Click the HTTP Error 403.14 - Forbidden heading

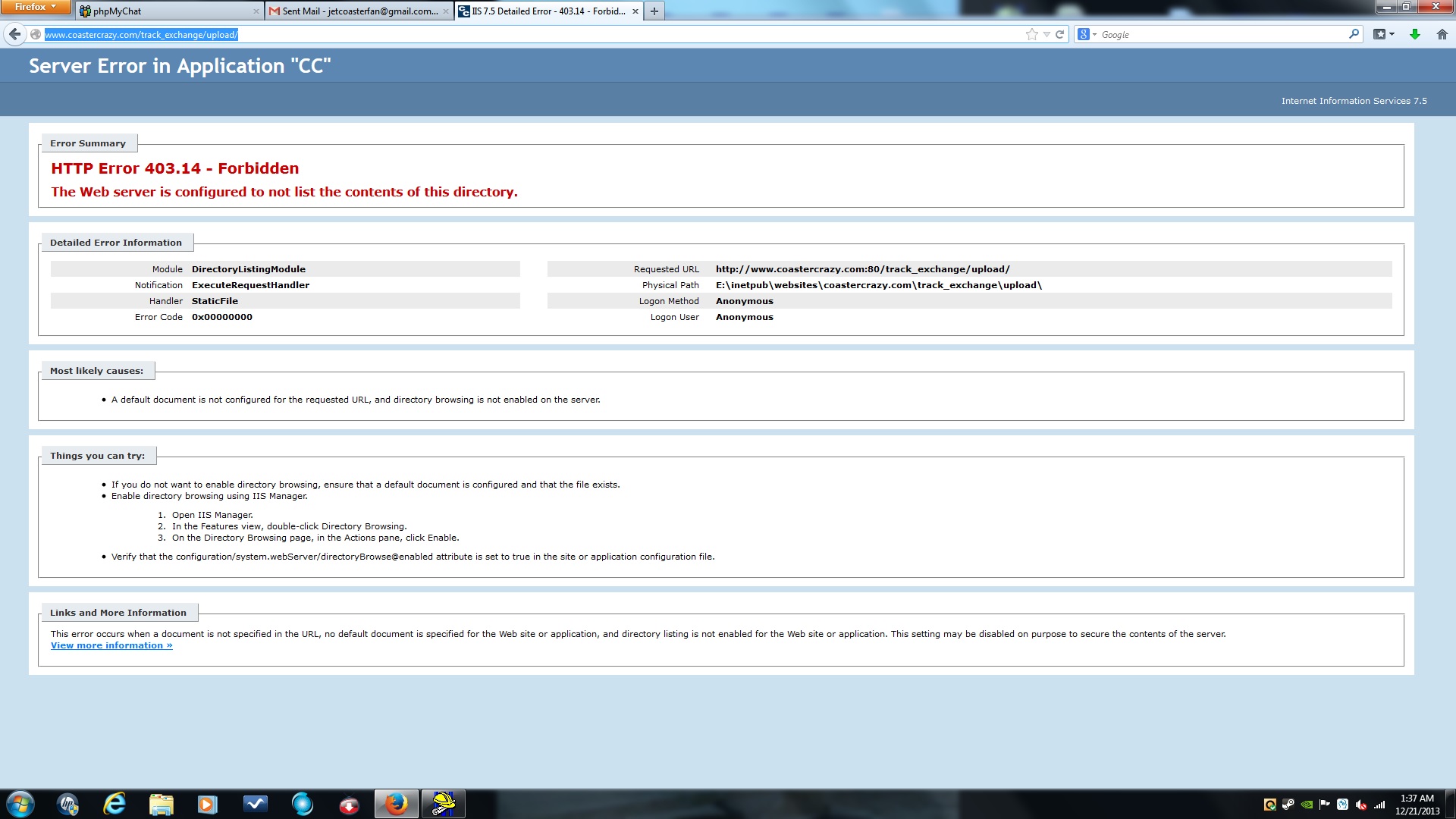[175, 168]
